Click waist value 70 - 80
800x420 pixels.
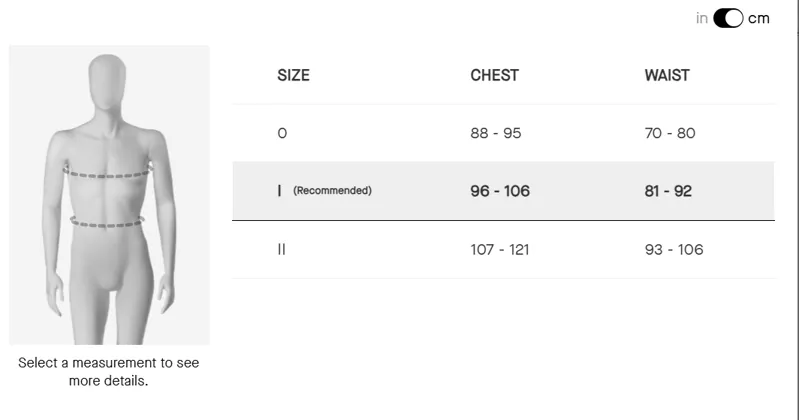[670, 133]
